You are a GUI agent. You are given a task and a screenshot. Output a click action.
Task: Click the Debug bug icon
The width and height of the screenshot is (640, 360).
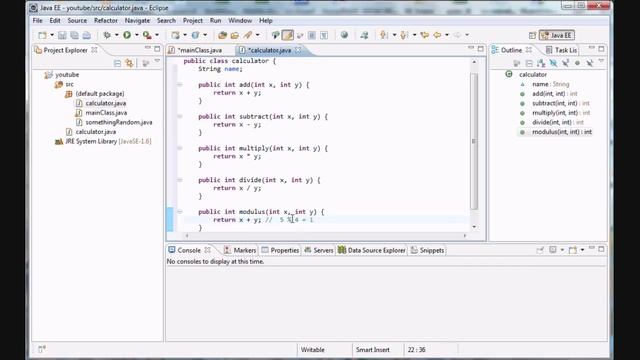point(107,35)
